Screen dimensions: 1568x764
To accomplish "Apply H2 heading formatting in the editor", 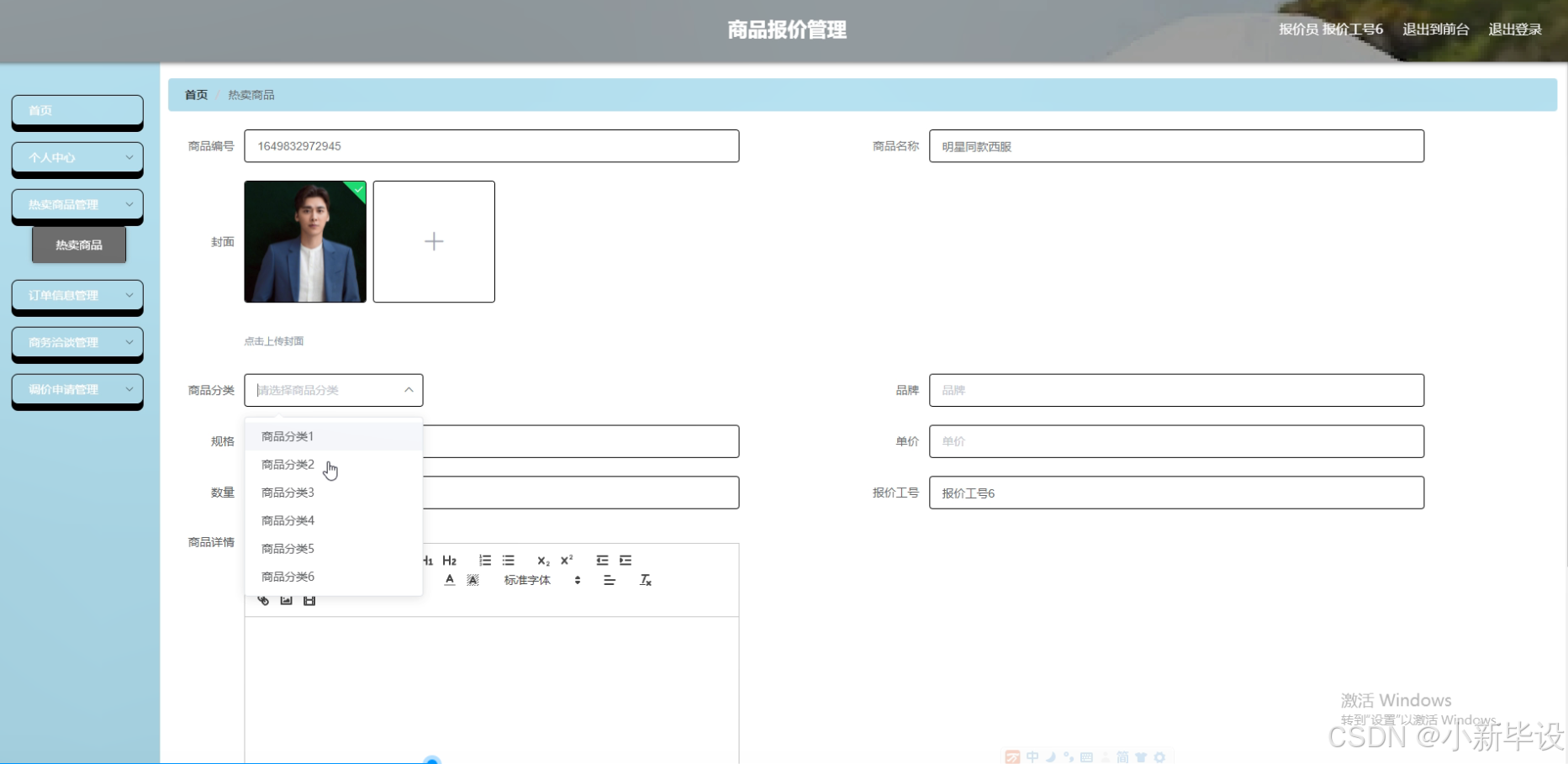I will [450, 560].
